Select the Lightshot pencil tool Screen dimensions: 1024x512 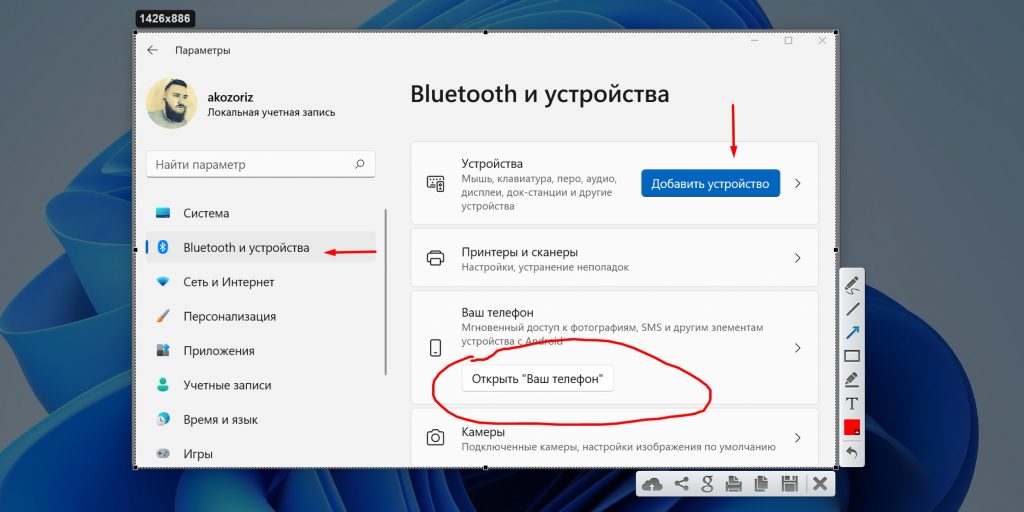(852, 285)
